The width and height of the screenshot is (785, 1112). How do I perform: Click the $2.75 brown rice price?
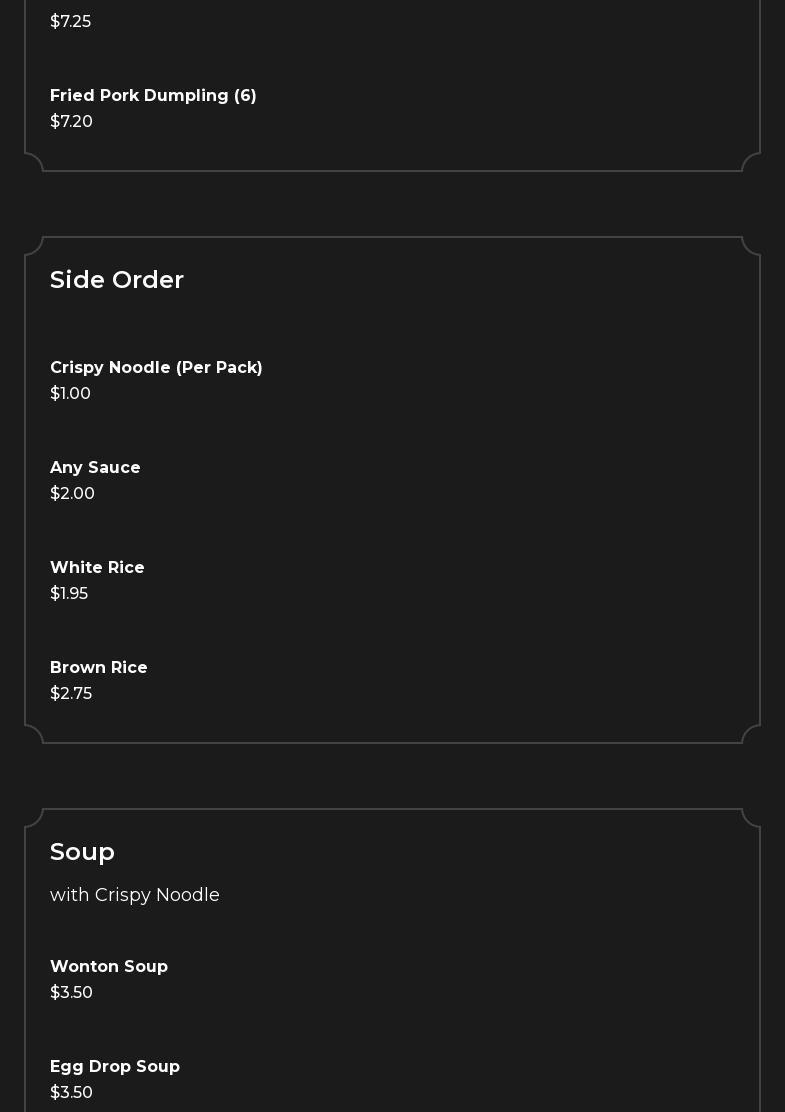71,694
